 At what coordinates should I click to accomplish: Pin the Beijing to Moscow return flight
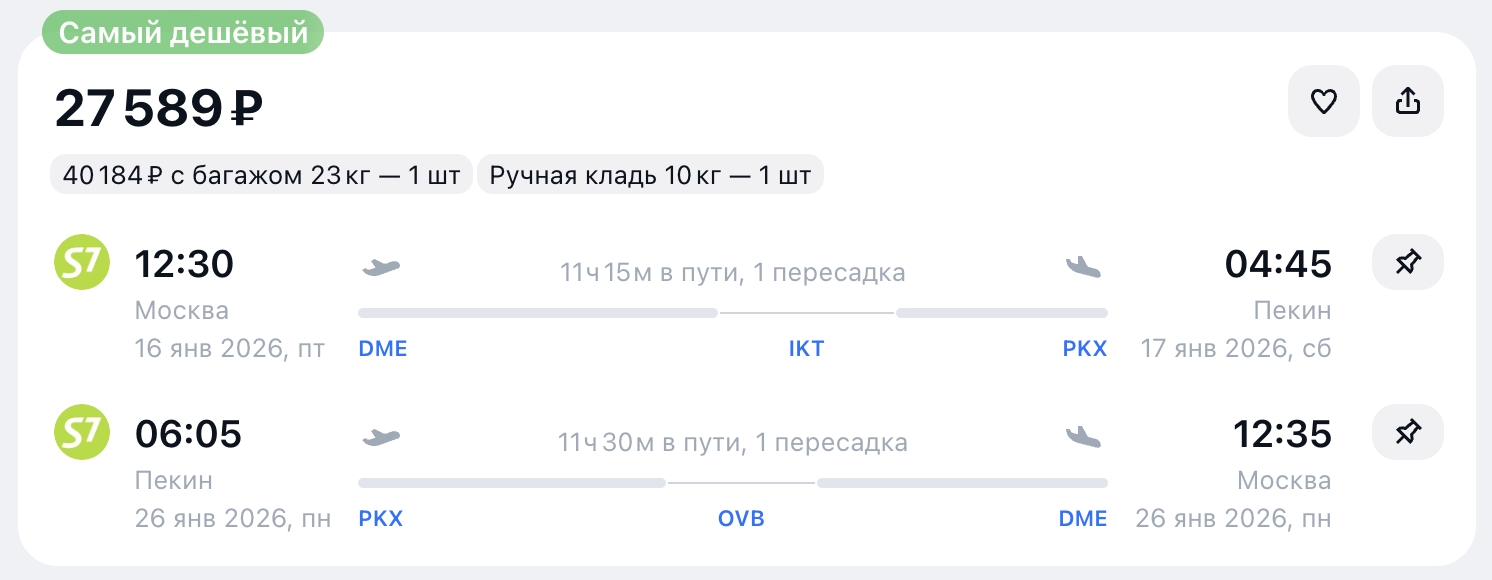pyautogui.click(x=1407, y=433)
